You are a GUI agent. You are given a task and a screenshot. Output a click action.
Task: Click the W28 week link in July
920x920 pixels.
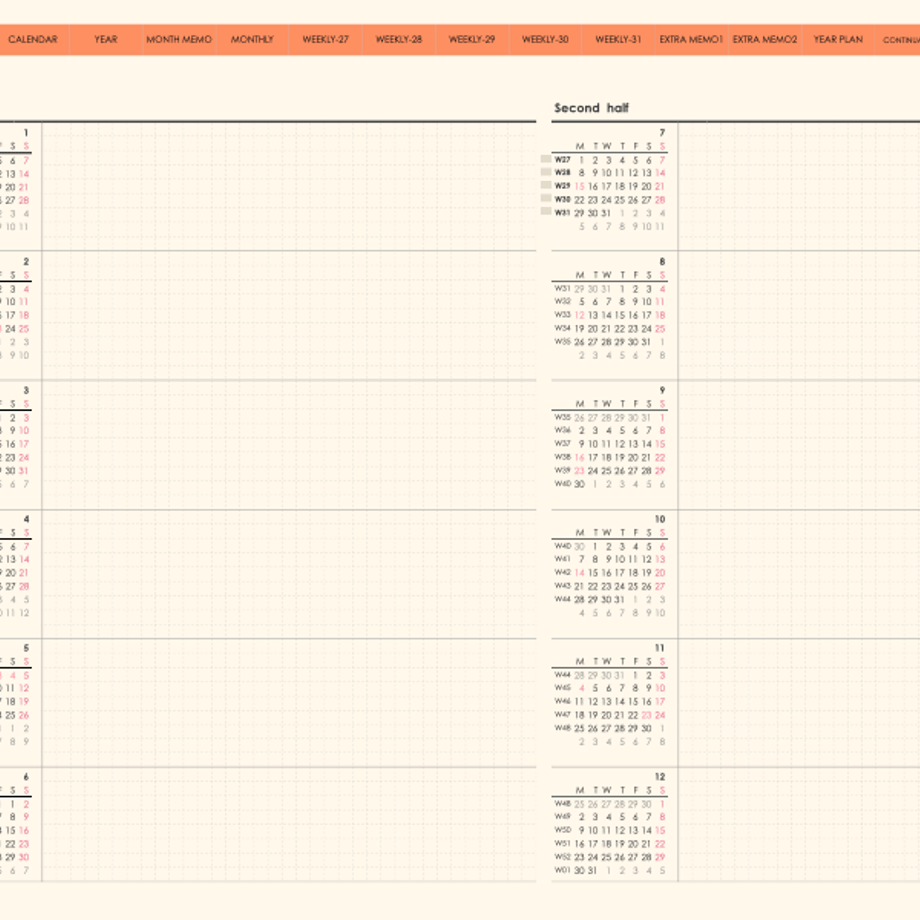563,172
